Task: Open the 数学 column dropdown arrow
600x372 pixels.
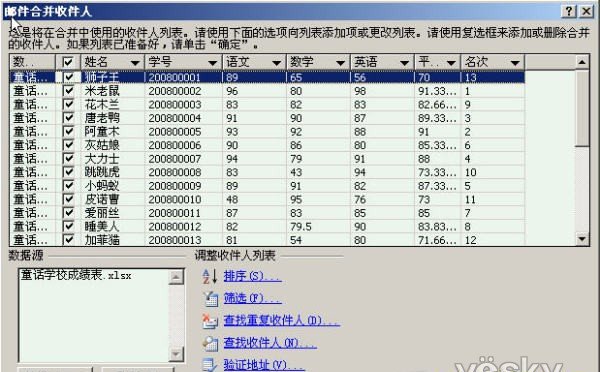Action: coord(341,63)
